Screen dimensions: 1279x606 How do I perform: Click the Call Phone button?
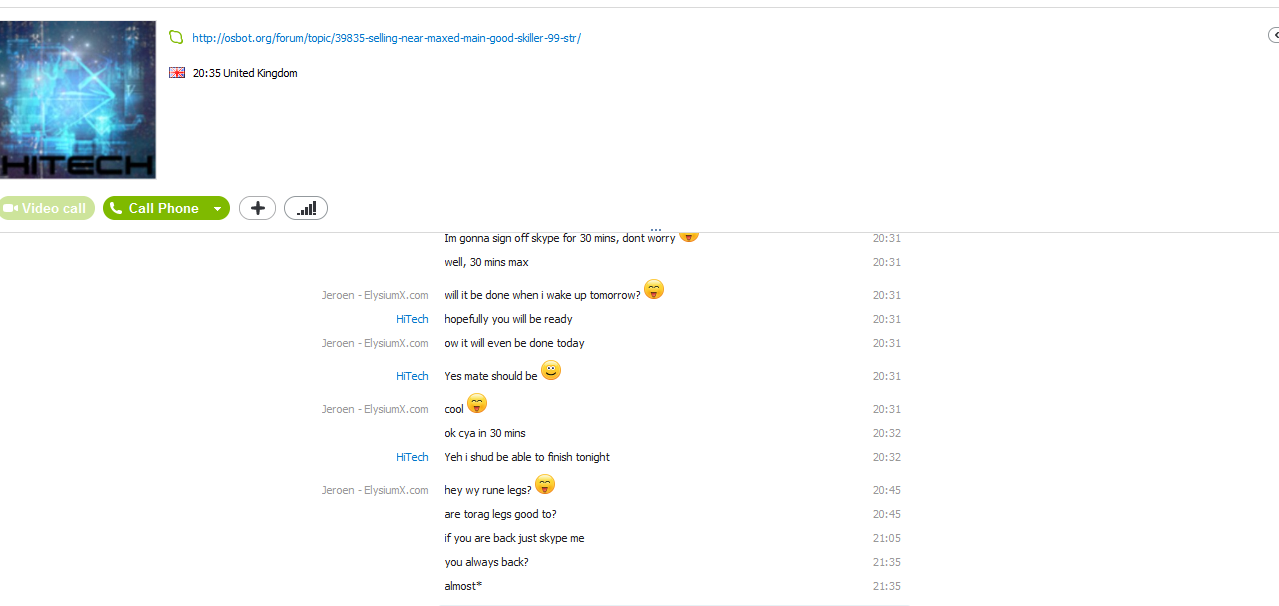tap(155, 208)
